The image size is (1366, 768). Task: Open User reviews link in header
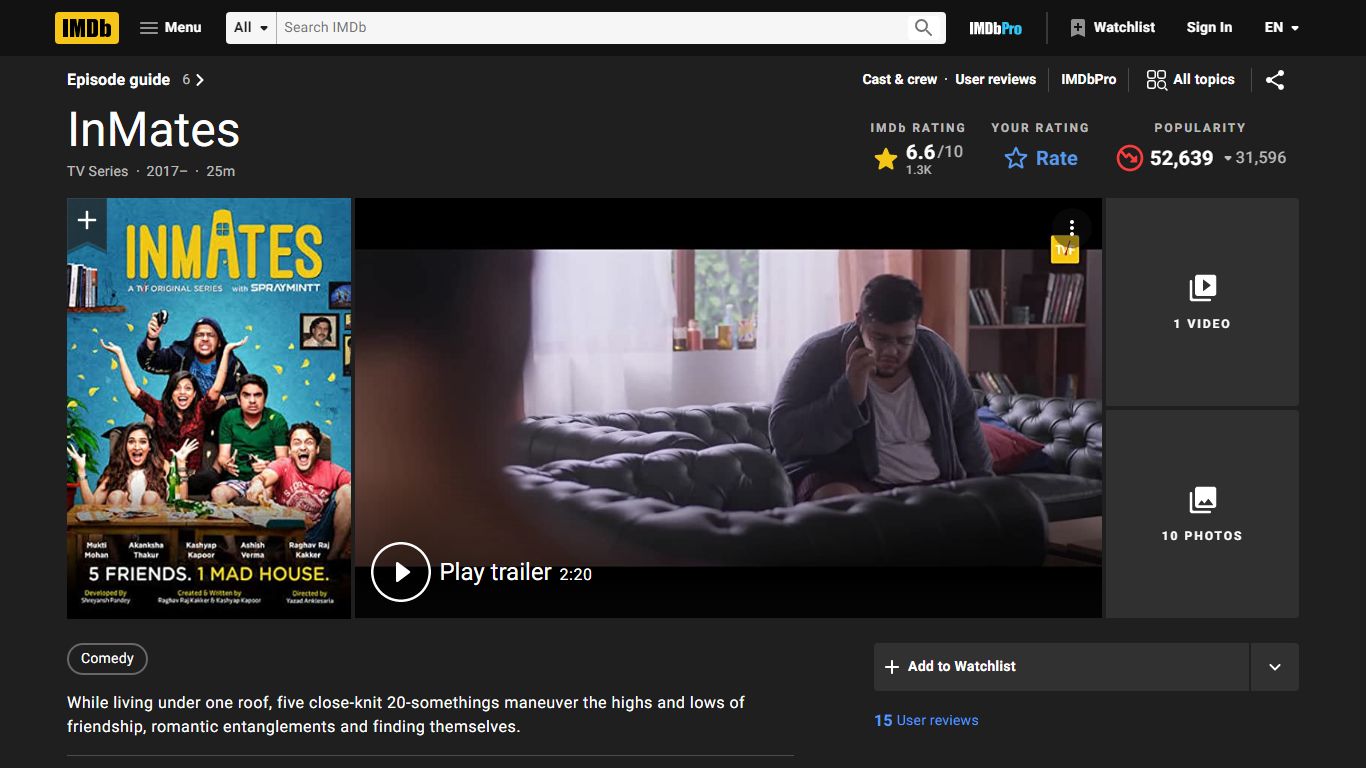[x=995, y=80]
